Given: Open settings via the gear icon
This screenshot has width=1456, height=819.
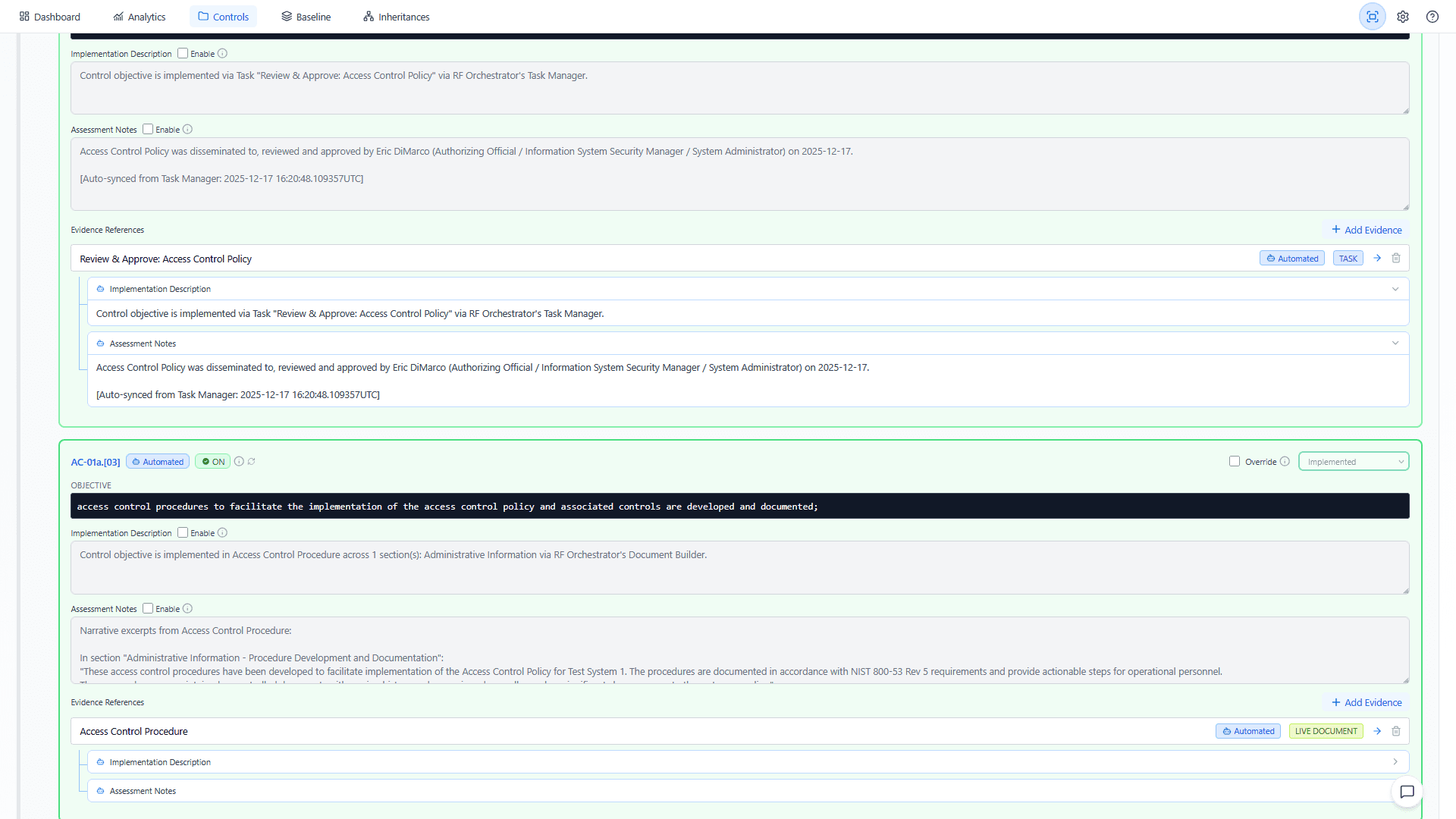Looking at the screenshot, I should pyautogui.click(x=1402, y=16).
